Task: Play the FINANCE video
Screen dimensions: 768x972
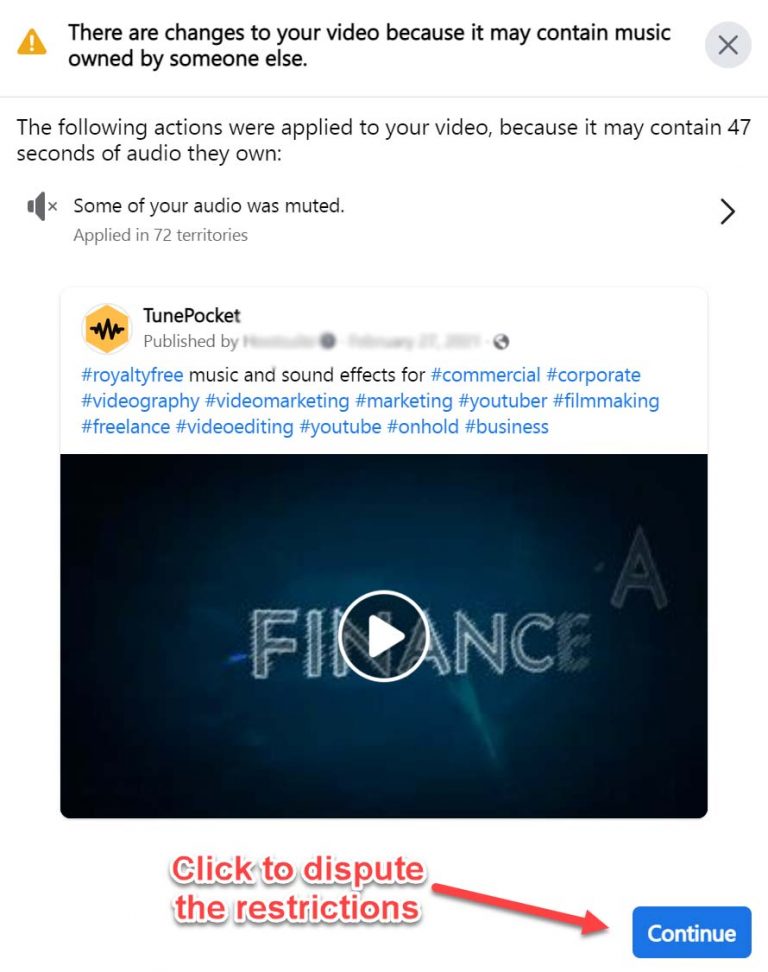Action: click(x=383, y=636)
